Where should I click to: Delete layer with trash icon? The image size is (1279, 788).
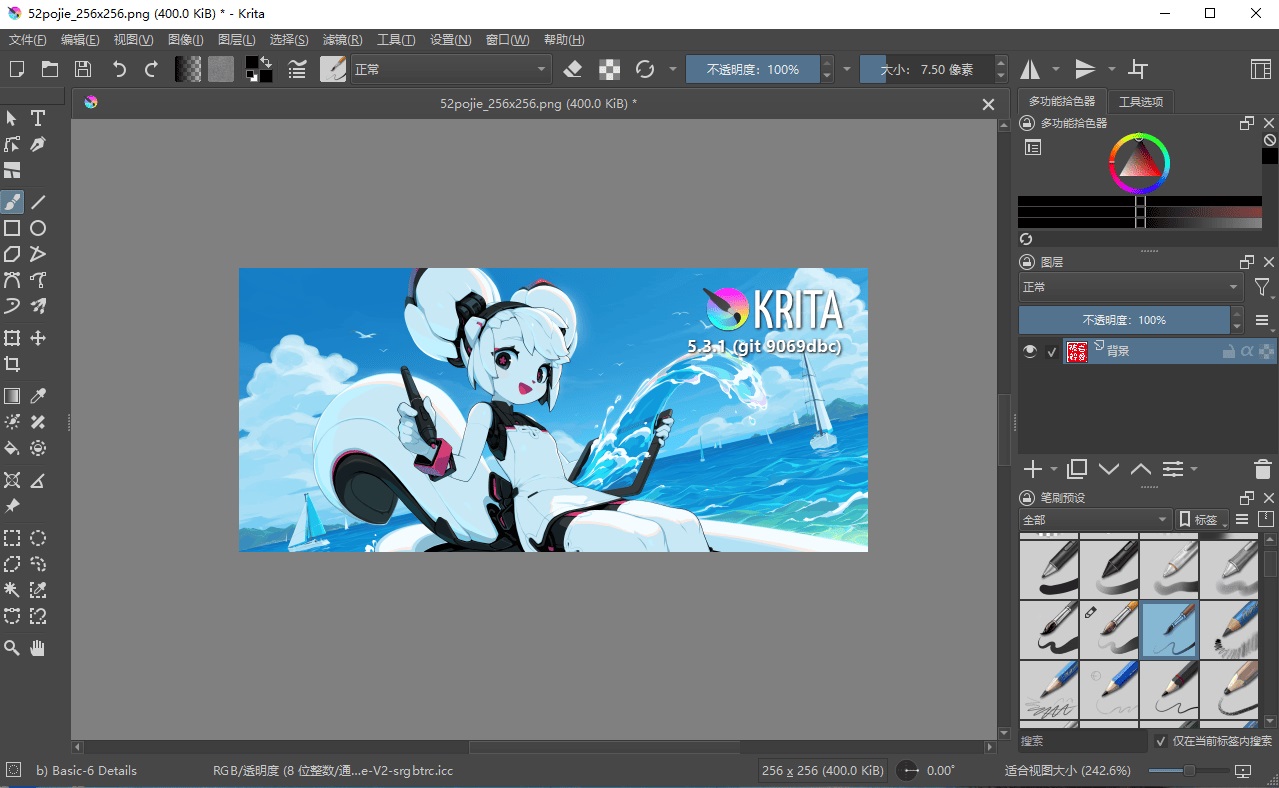pos(1262,469)
